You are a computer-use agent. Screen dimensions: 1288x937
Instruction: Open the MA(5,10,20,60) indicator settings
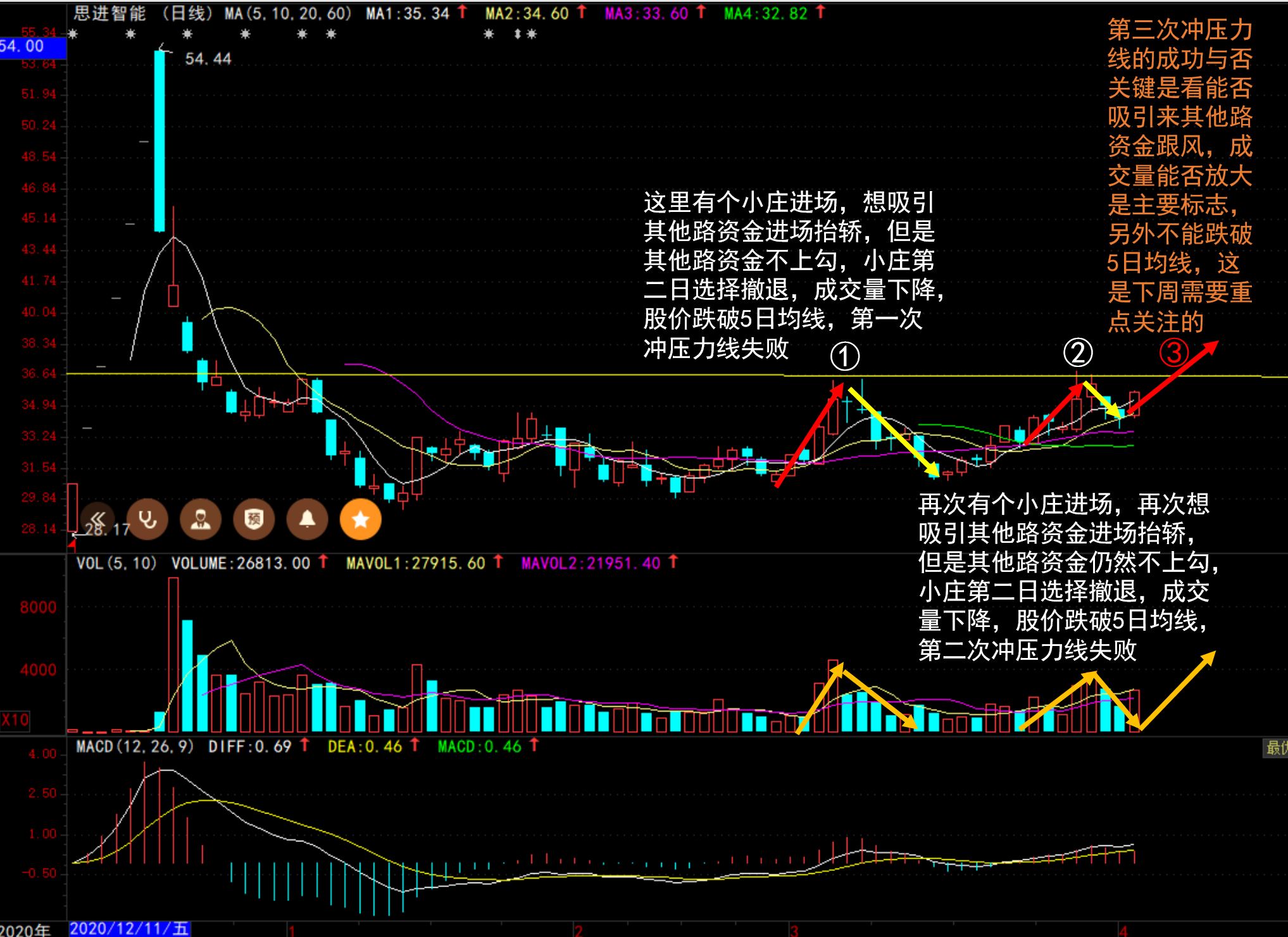288,13
